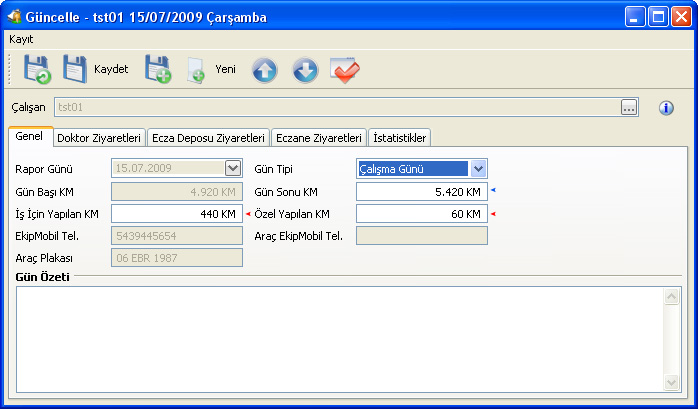Click the Gün Sonu KM field

point(421,191)
